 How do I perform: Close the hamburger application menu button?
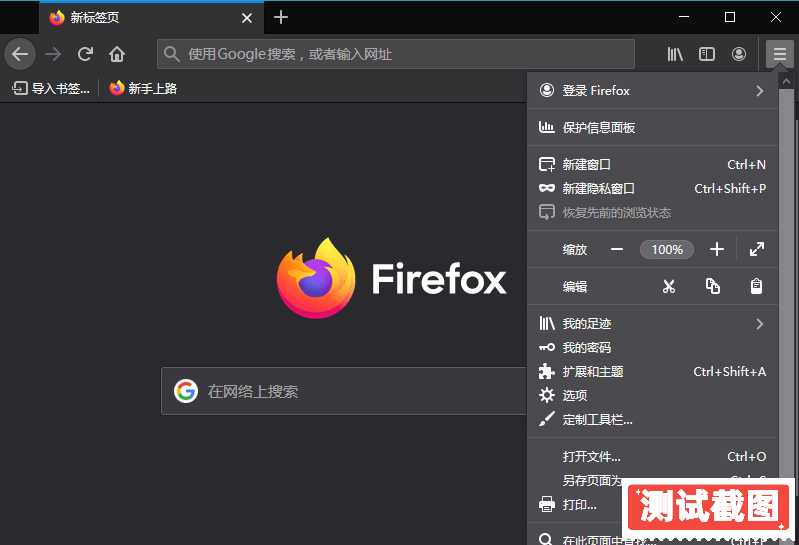tap(779, 54)
